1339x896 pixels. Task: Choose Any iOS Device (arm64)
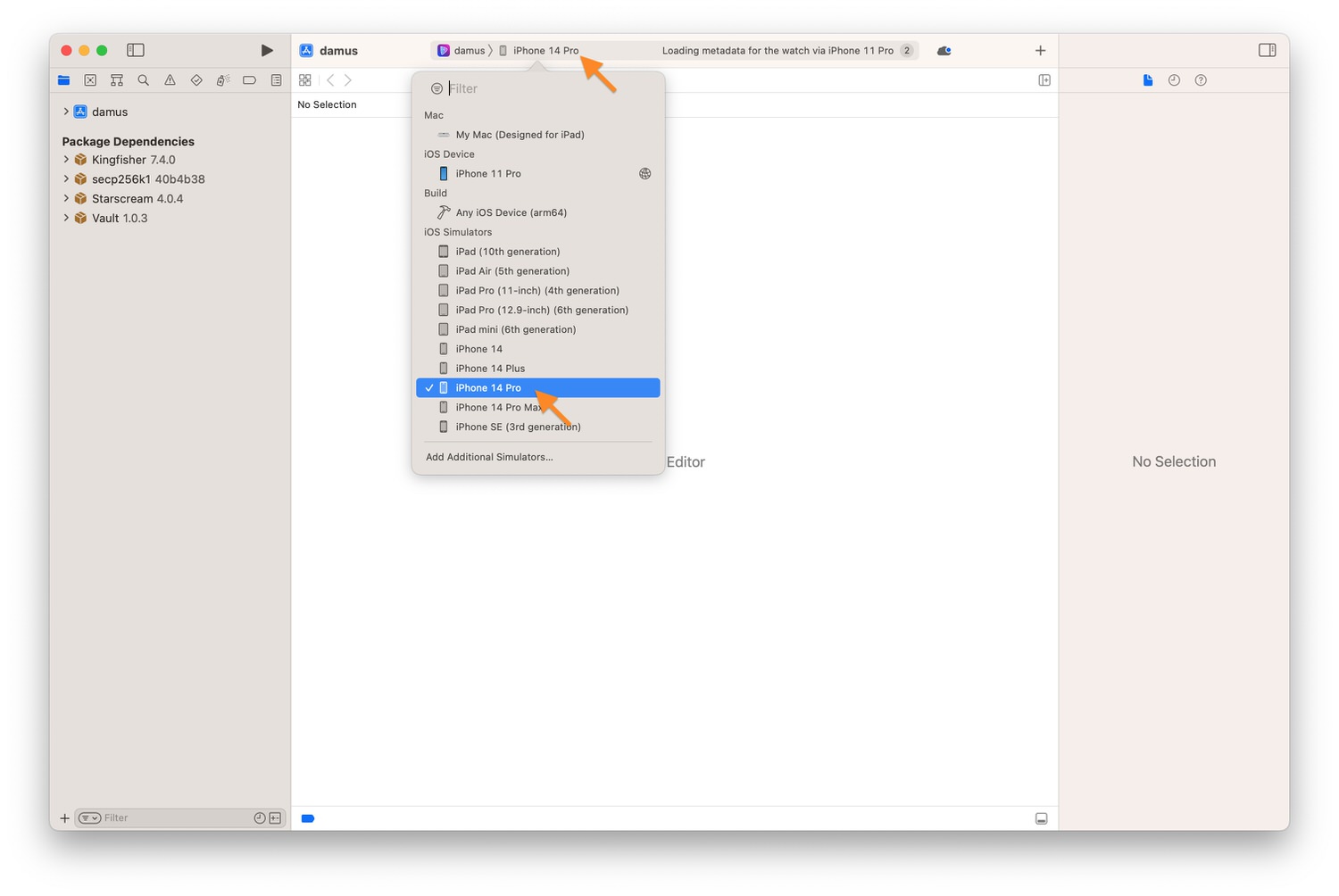537,212
